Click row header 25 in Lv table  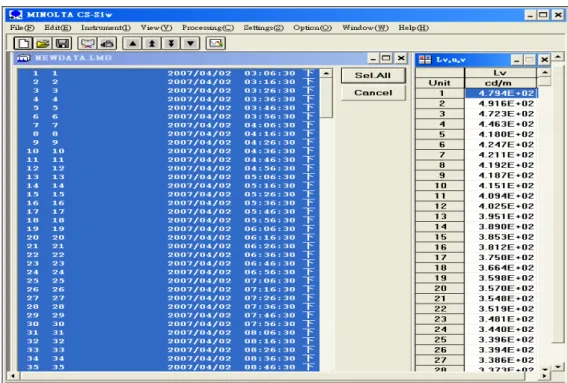point(440,340)
